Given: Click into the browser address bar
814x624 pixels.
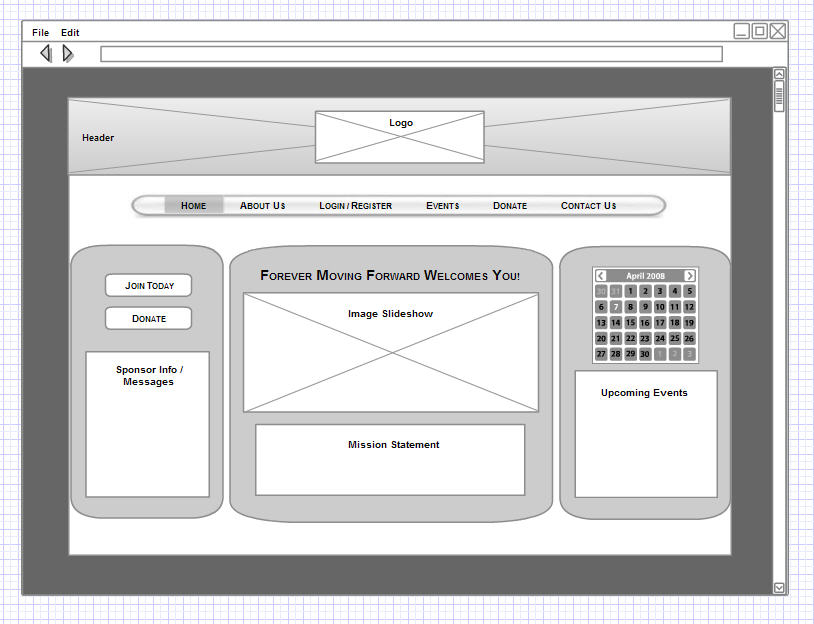Looking at the screenshot, I should 411,54.
